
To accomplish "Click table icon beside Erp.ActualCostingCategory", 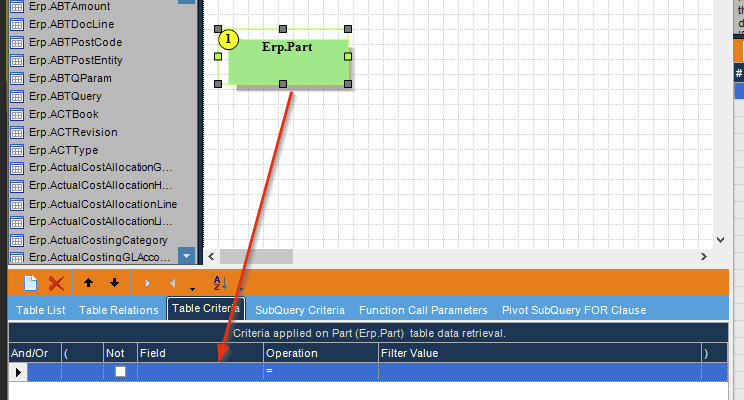I will click(x=17, y=241).
